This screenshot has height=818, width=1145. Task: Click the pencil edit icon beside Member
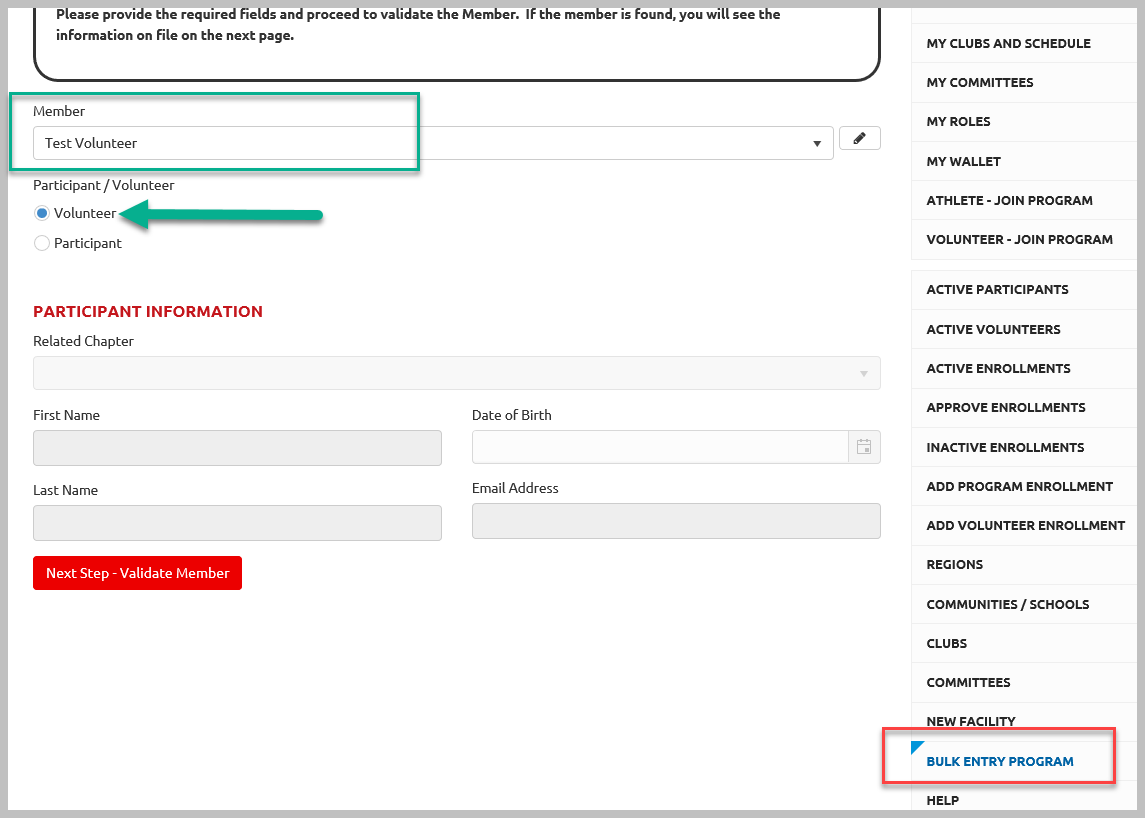click(859, 138)
